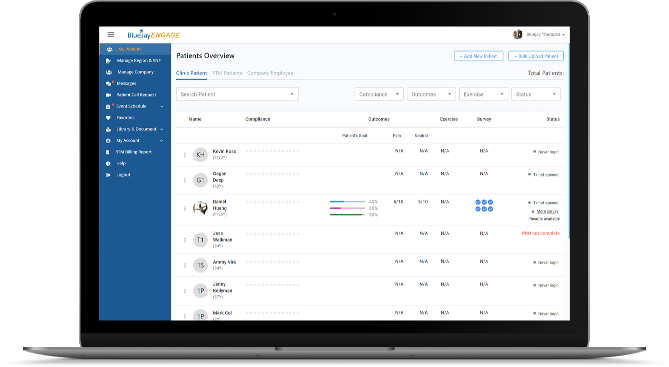Open Kevin Ross patient name
The image size is (669, 367).
[224, 151]
